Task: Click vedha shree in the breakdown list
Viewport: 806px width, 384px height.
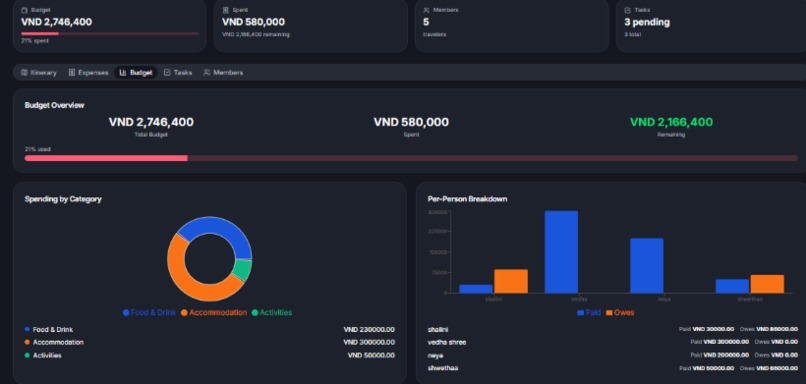Action: (447, 342)
